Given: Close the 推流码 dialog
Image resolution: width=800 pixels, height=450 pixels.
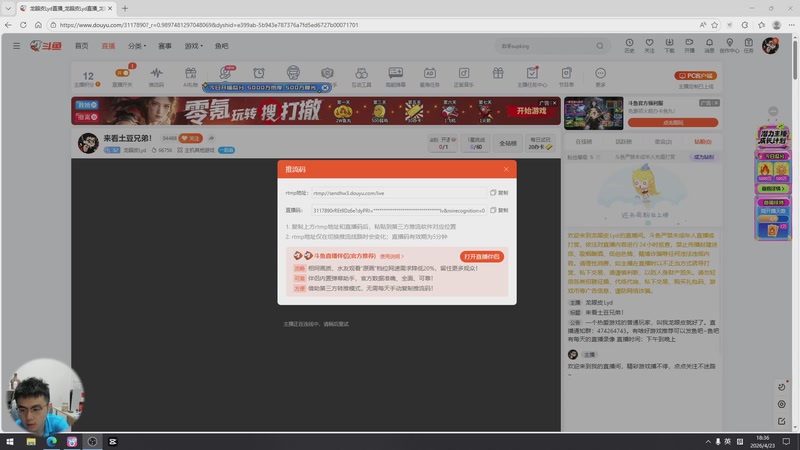Looking at the screenshot, I should point(506,169).
